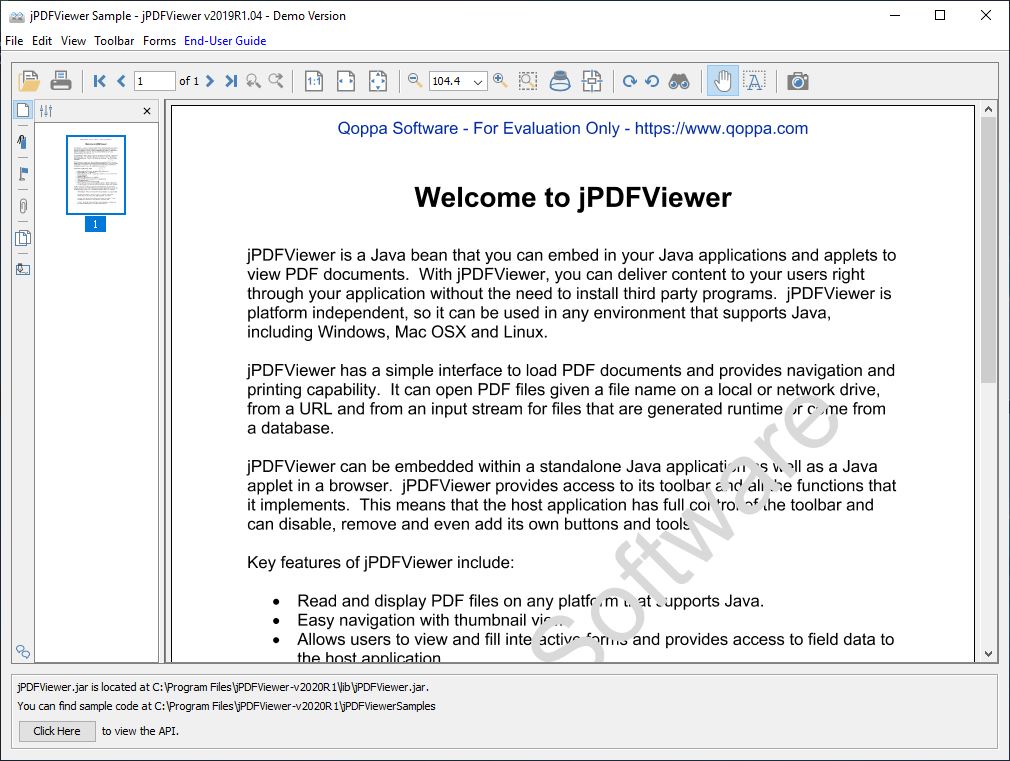
Task: Go to the next view
Action: [276, 81]
